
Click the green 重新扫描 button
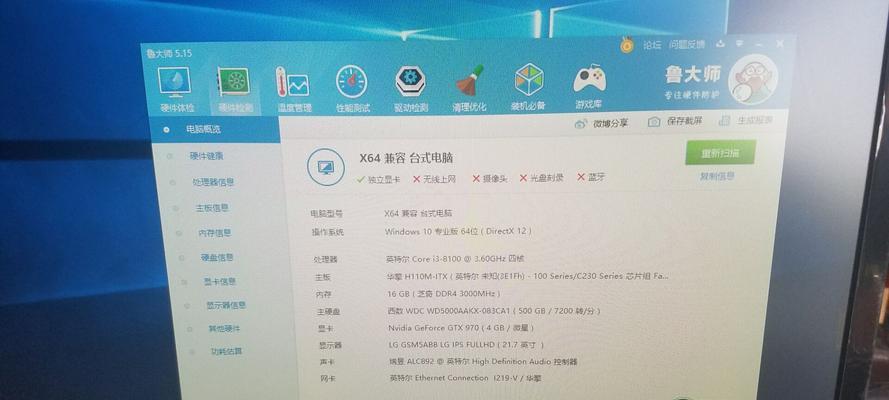pos(720,152)
